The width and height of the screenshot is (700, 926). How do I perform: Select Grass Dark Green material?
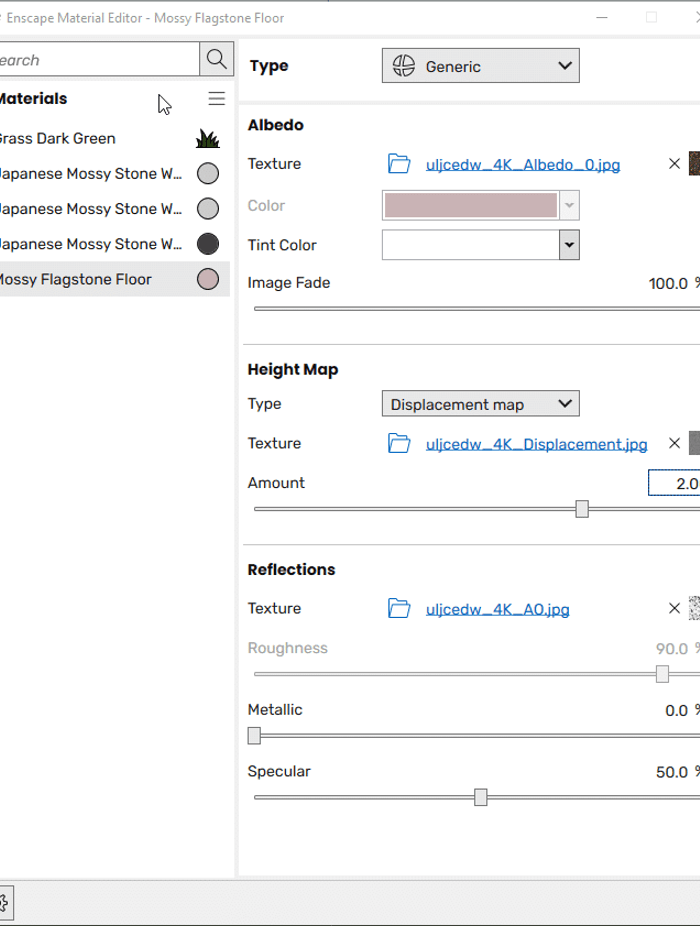click(x=58, y=139)
